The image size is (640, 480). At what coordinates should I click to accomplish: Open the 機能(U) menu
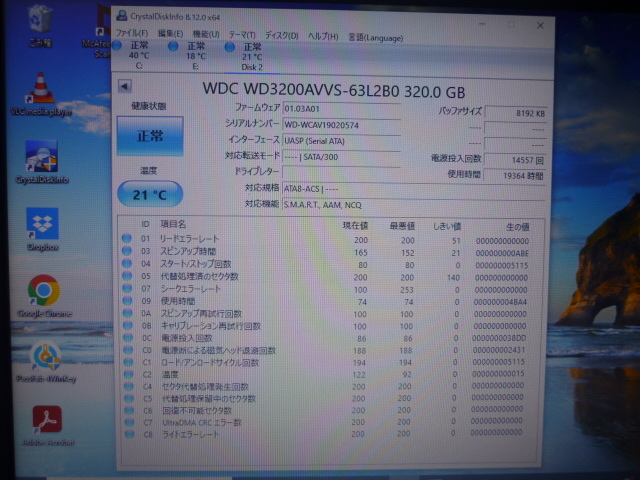[205, 35]
